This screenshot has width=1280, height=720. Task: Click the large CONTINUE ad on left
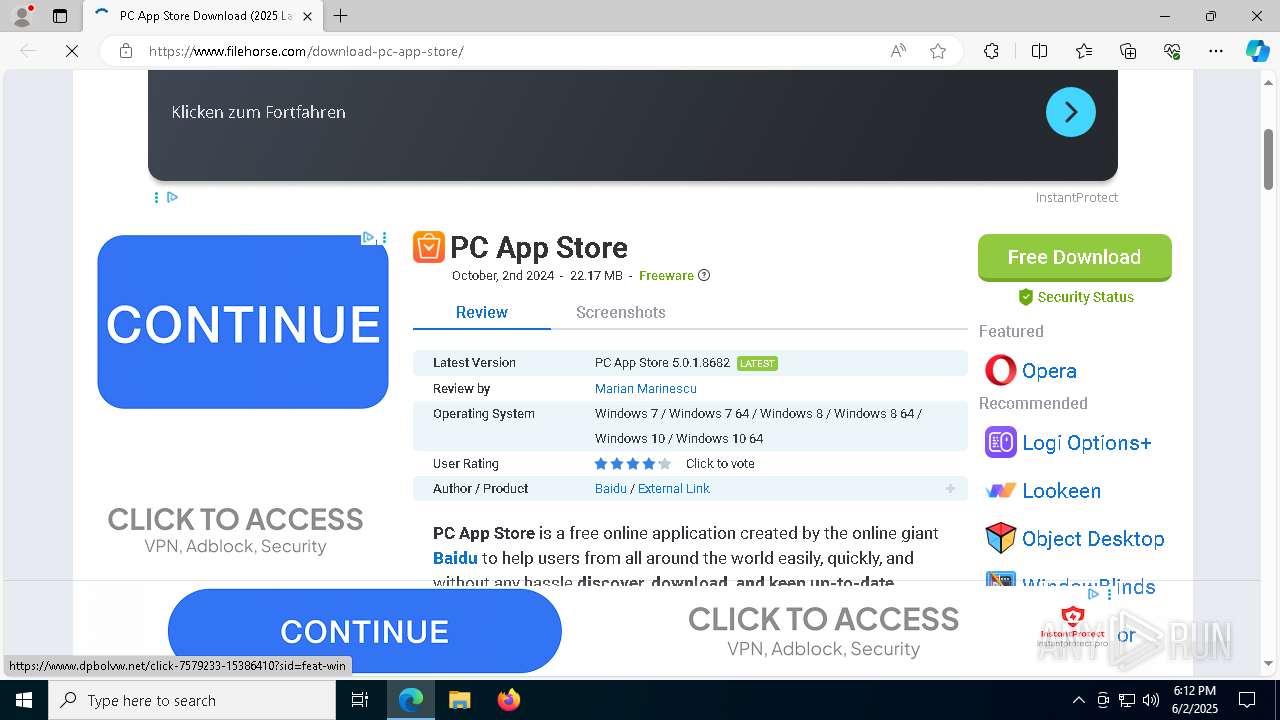243,322
